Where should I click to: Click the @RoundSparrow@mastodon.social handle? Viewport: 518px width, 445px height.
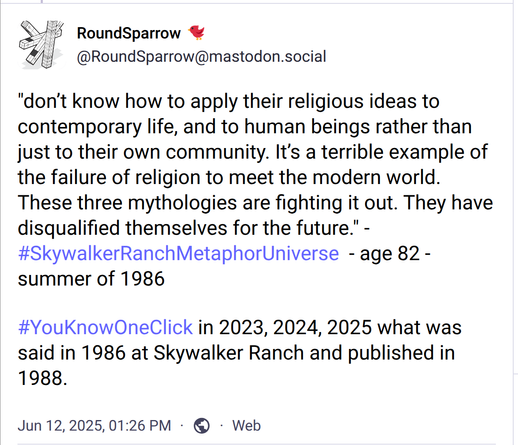click(x=201, y=56)
